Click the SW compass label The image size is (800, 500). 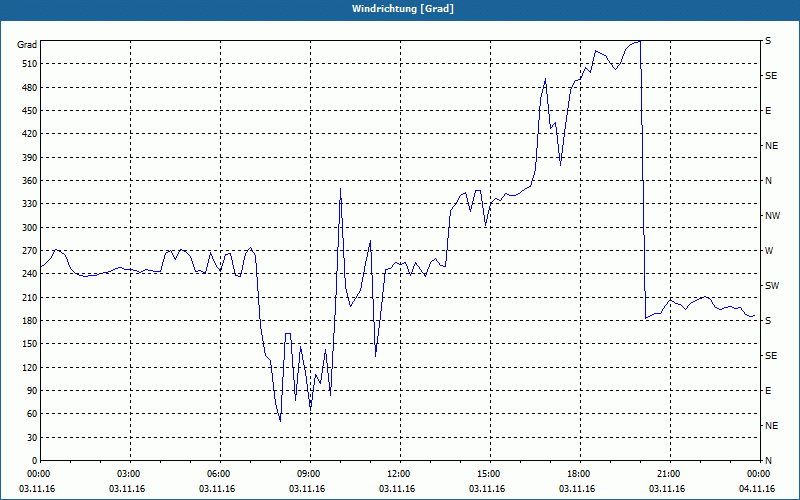772,286
